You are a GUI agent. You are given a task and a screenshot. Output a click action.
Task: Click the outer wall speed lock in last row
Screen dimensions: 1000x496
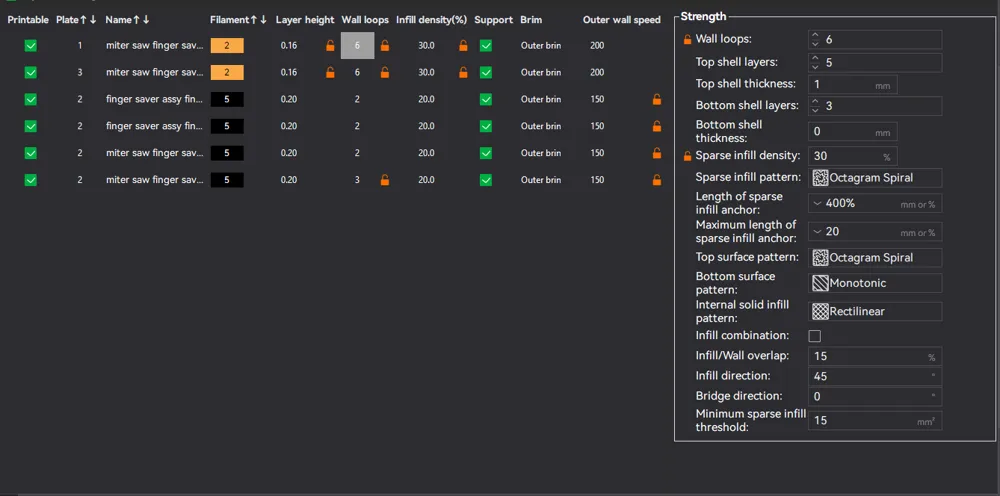[x=656, y=180]
